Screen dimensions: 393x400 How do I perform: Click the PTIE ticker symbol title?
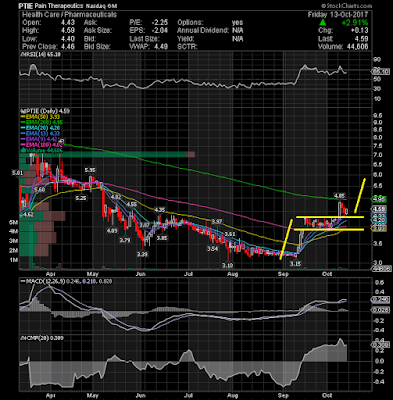[x=25, y=6]
